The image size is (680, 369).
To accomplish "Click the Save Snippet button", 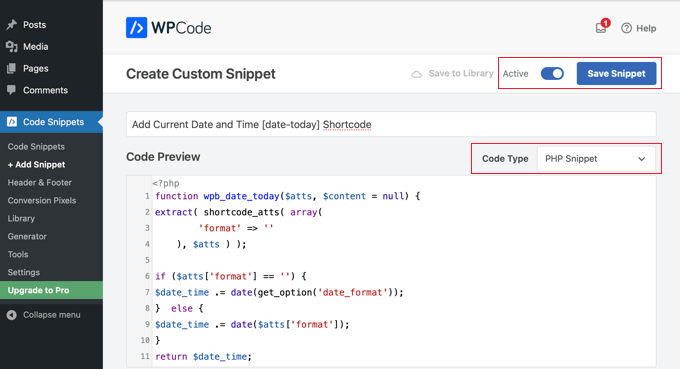I will point(616,74).
